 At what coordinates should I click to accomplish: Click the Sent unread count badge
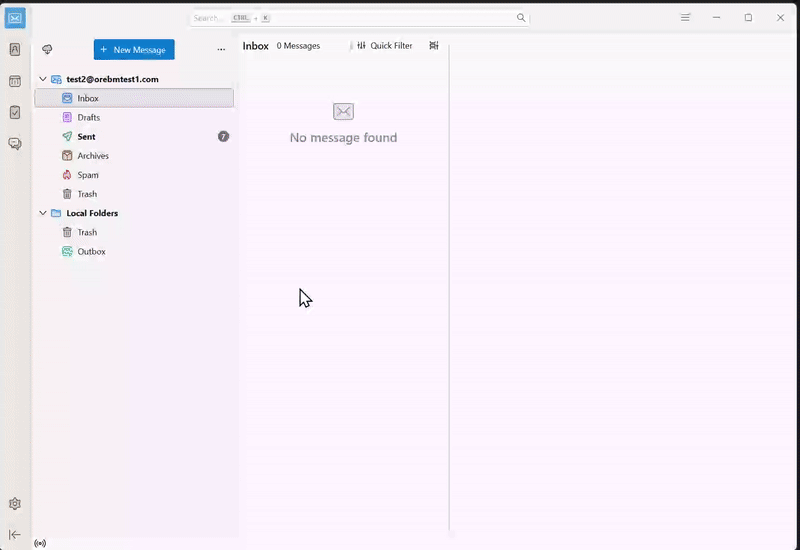(223, 136)
